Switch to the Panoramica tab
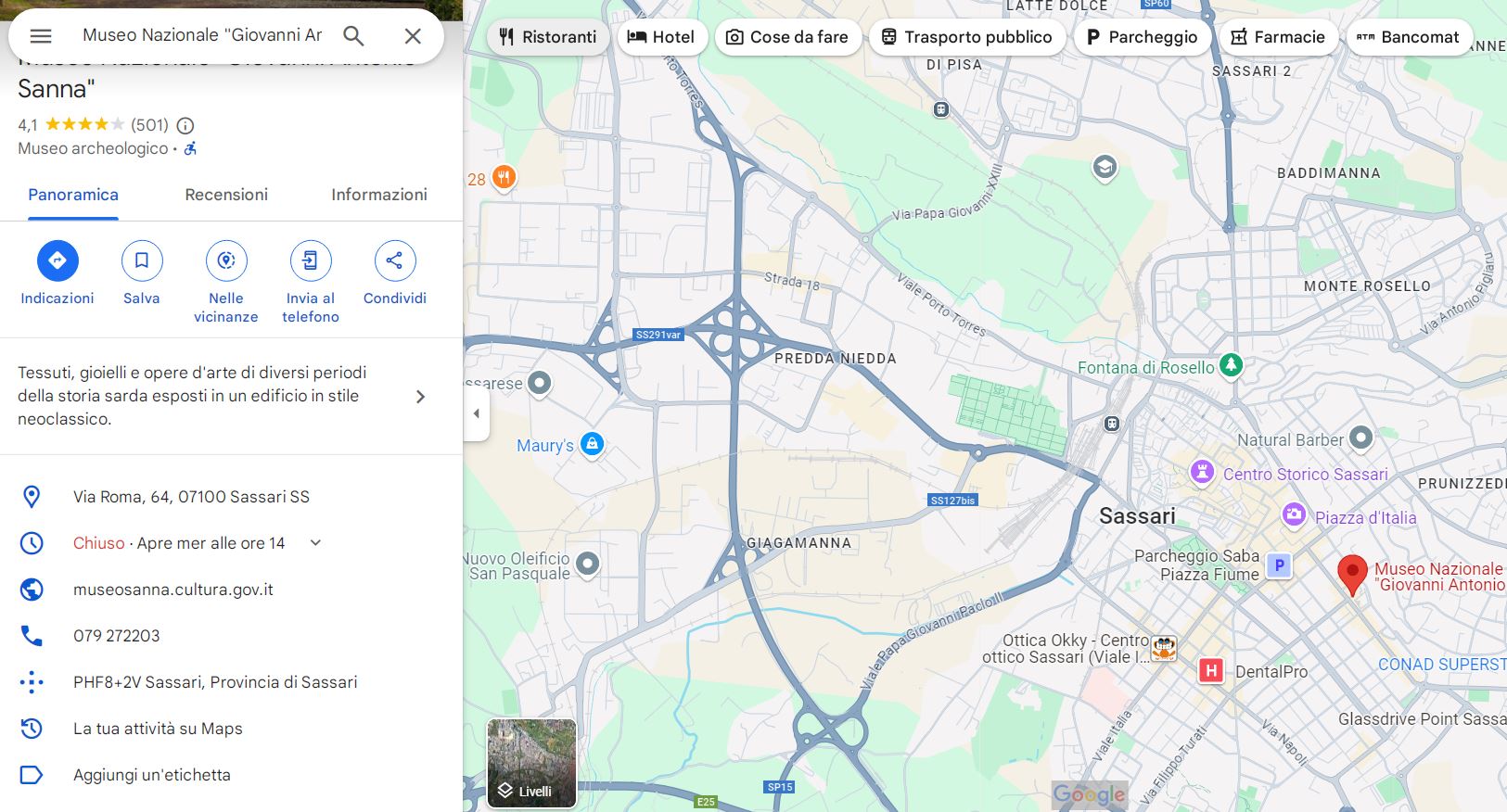Image resolution: width=1507 pixels, height=812 pixels. [x=73, y=195]
